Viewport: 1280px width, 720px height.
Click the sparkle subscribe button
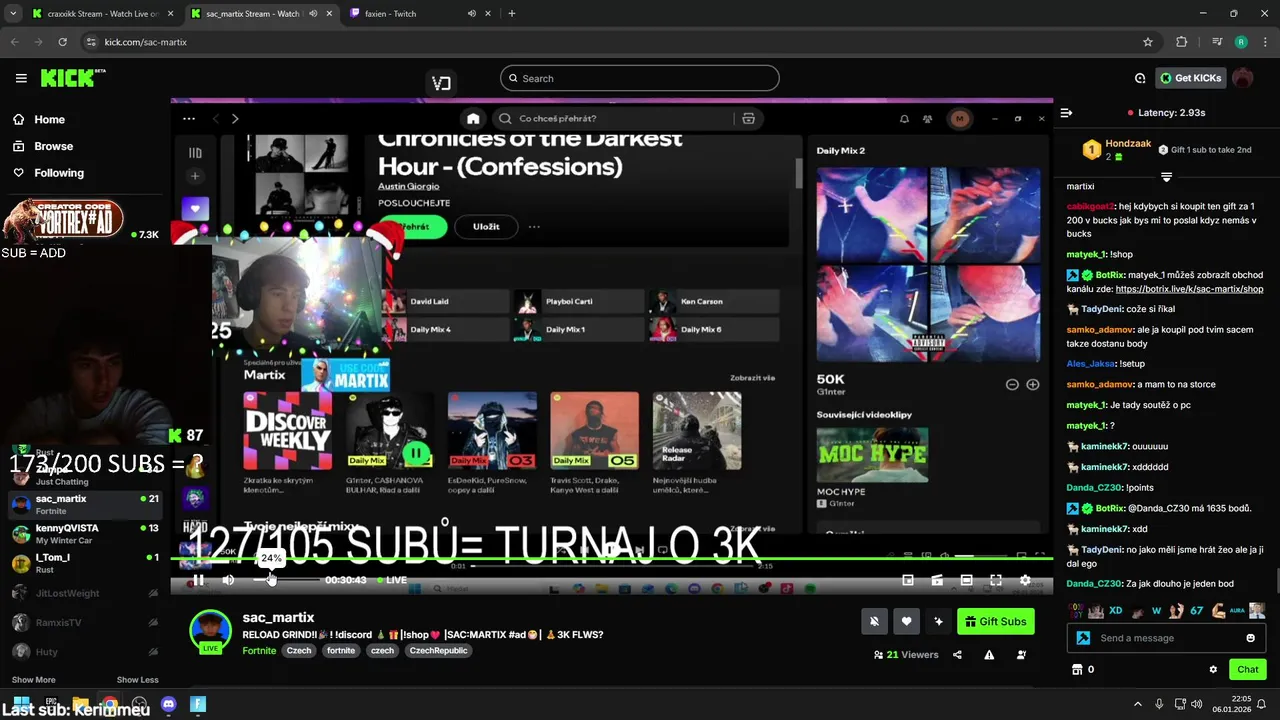pyautogui.click(x=938, y=621)
